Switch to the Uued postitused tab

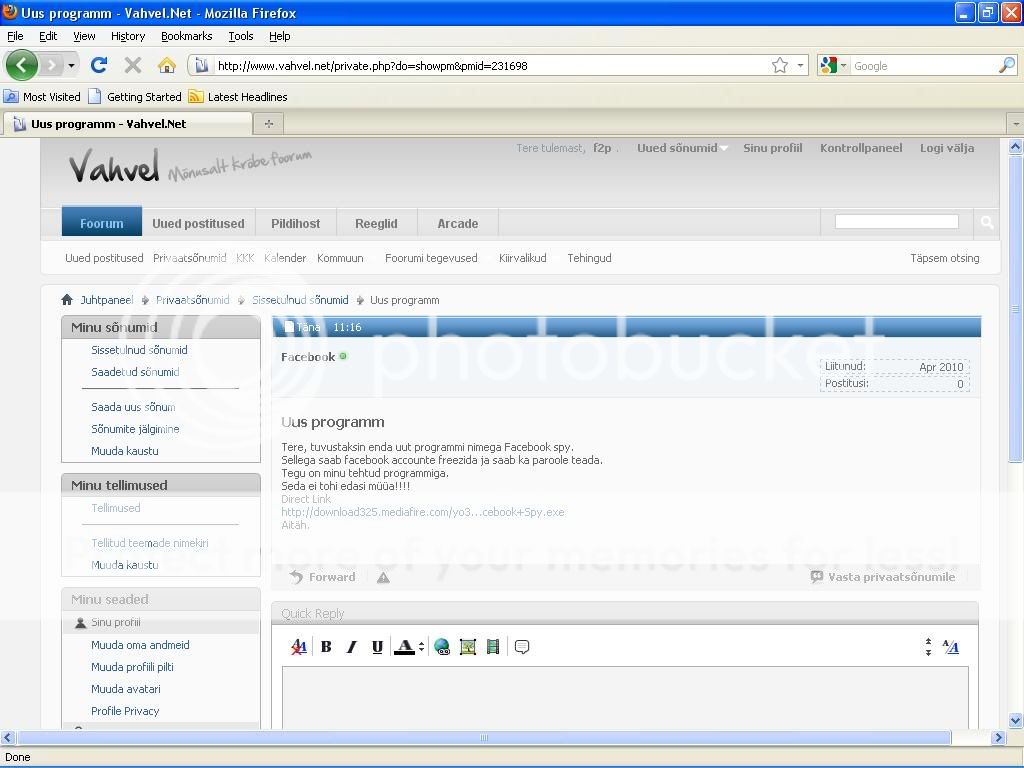tap(198, 223)
